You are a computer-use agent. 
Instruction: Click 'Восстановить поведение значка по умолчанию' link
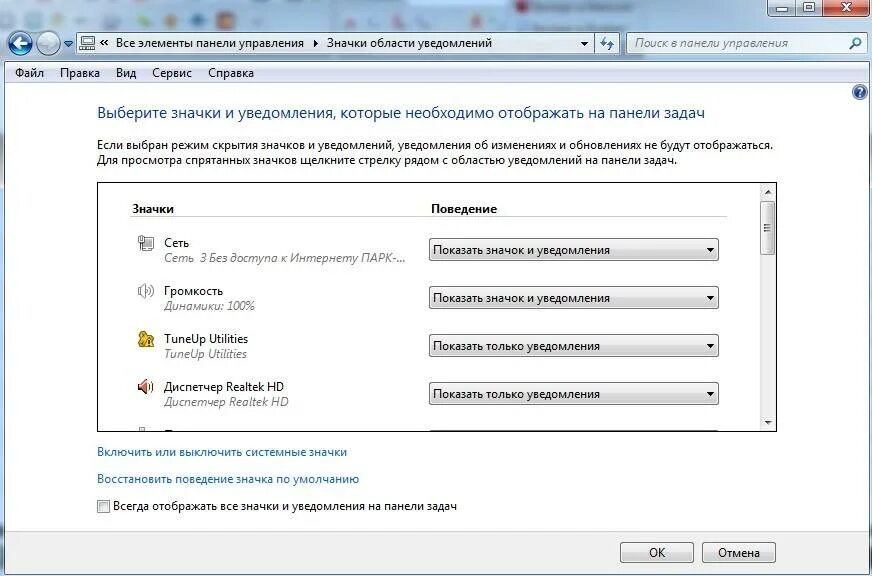(228, 479)
